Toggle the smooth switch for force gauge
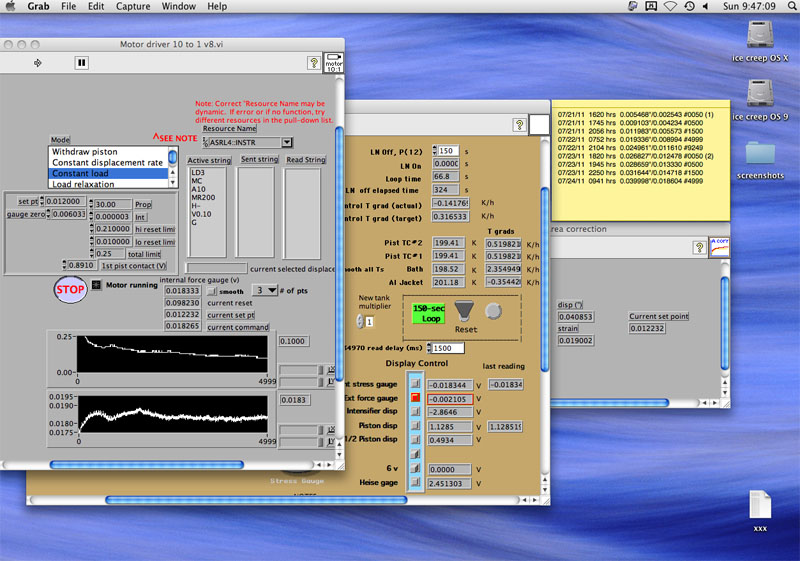Viewport: 800px width, 561px height. 212,290
